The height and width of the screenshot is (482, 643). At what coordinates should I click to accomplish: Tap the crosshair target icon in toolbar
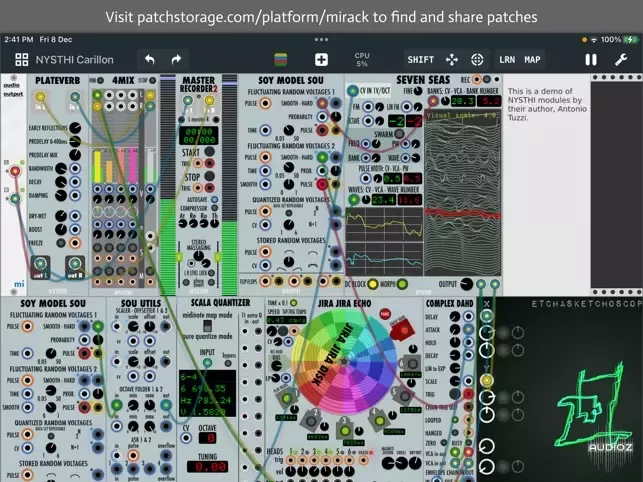click(x=477, y=59)
